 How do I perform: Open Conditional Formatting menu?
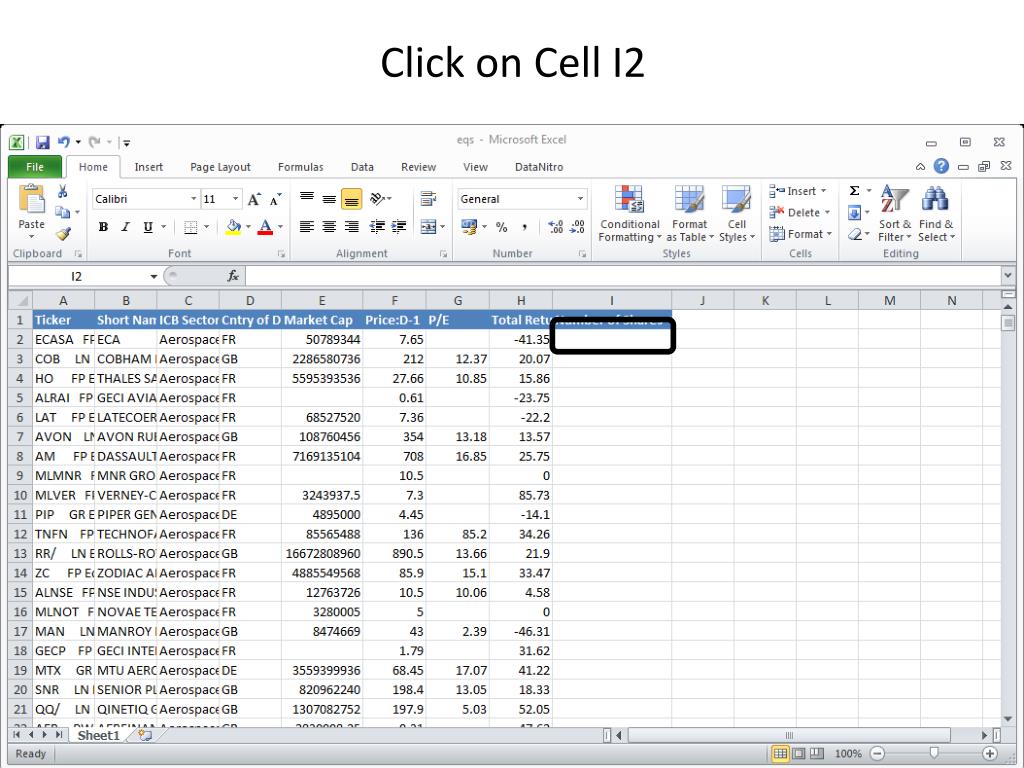point(630,214)
